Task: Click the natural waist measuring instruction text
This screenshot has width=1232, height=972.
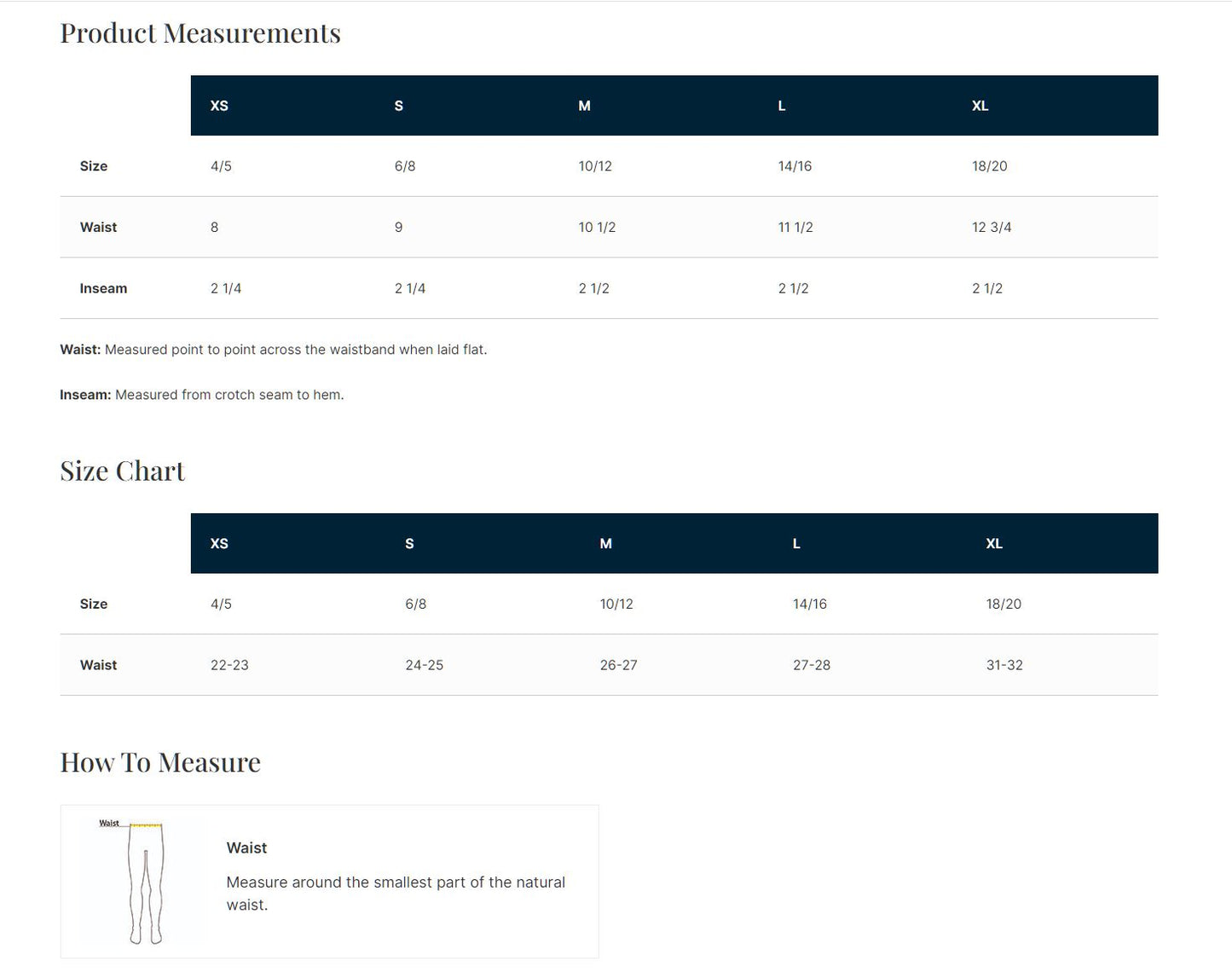Action: tap(396, 894)
